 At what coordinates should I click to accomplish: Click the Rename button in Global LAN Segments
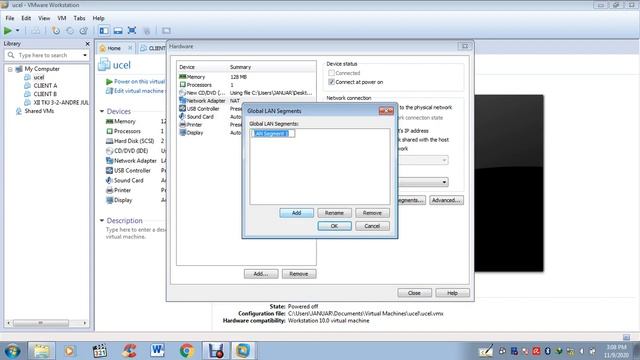point(334,213)
